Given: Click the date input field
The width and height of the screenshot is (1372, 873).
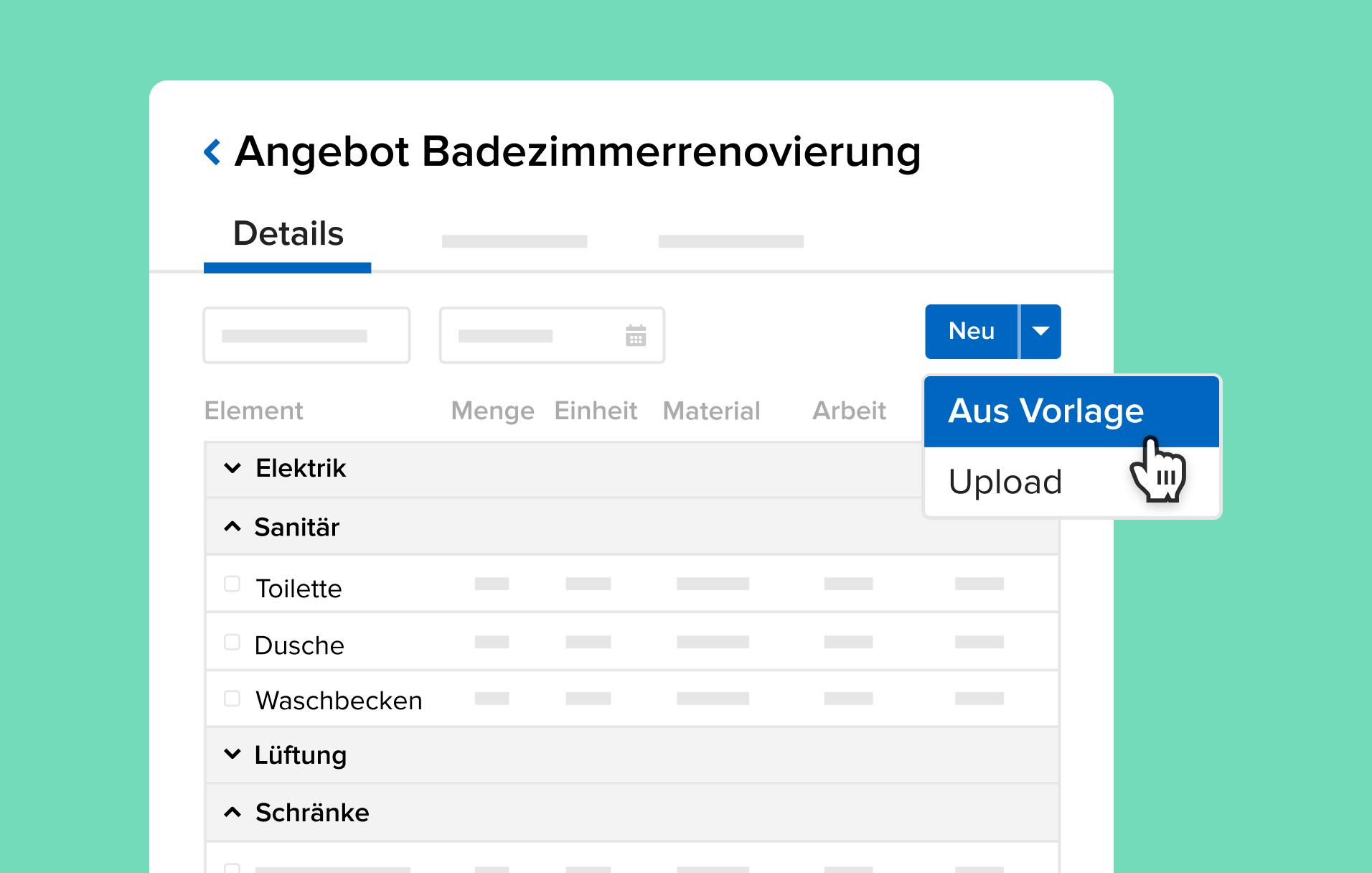Looking at the screenshot, I should [552, 335].
